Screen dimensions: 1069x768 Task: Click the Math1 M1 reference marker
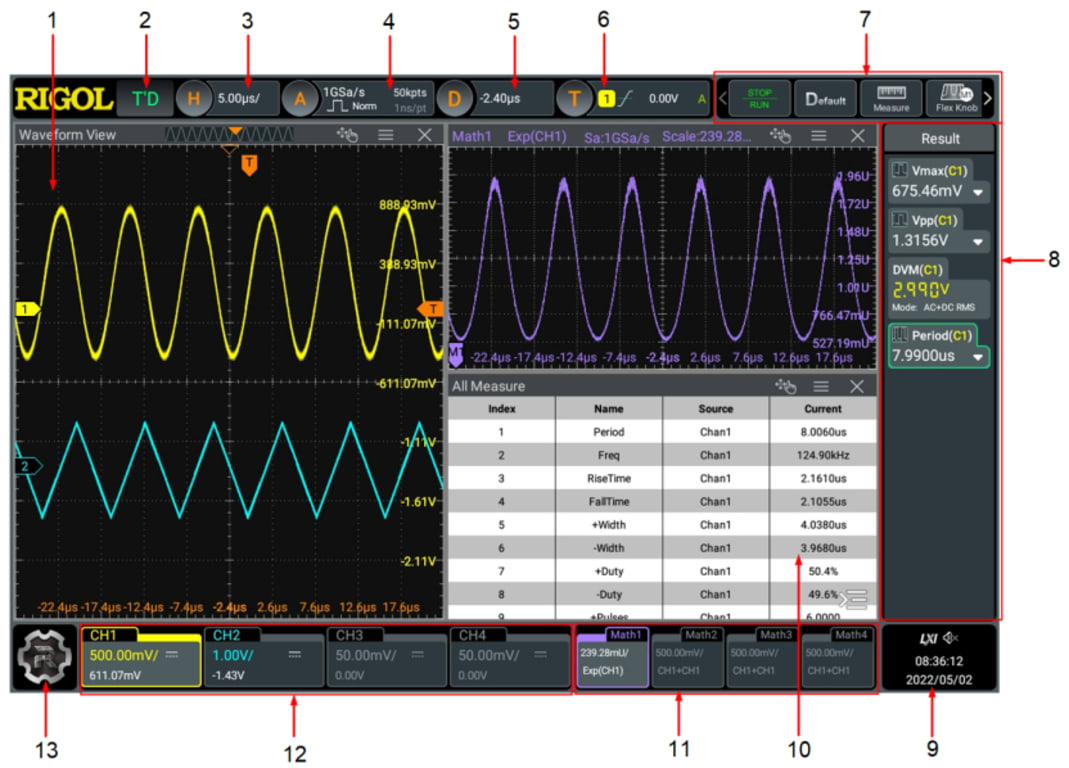[x=456, y=353]
